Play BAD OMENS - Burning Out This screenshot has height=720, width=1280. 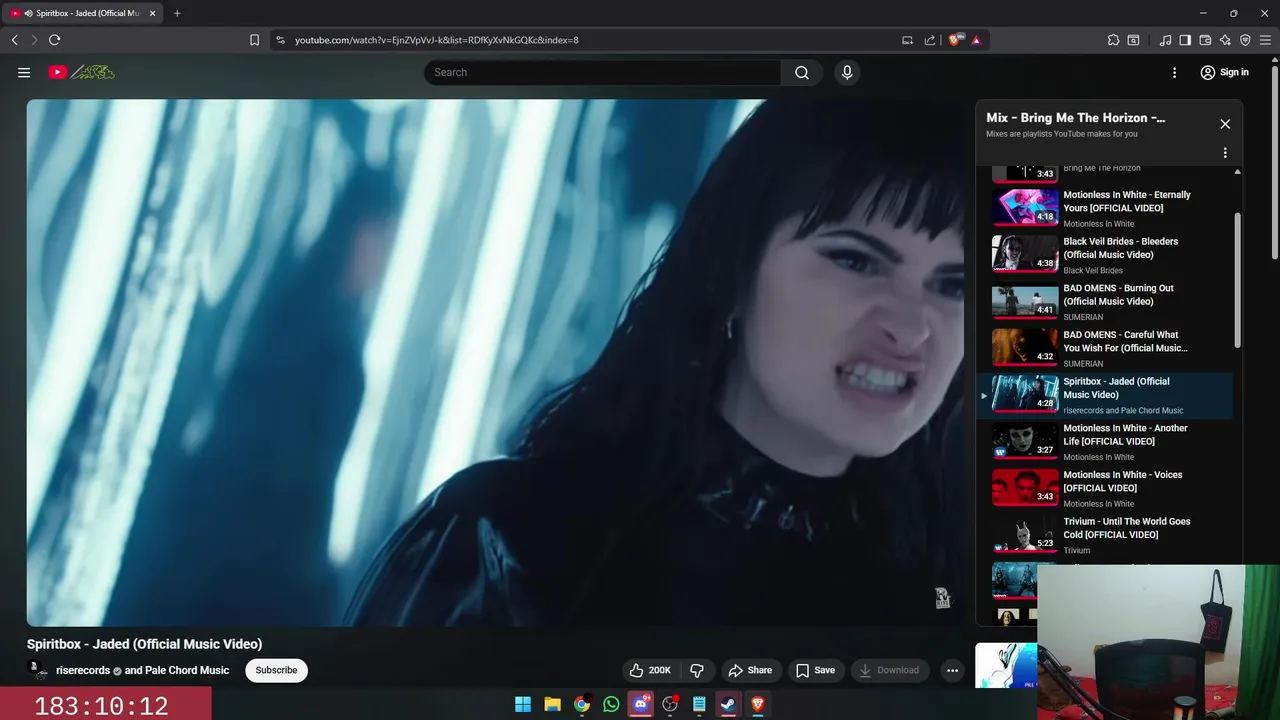[1105, 301]
